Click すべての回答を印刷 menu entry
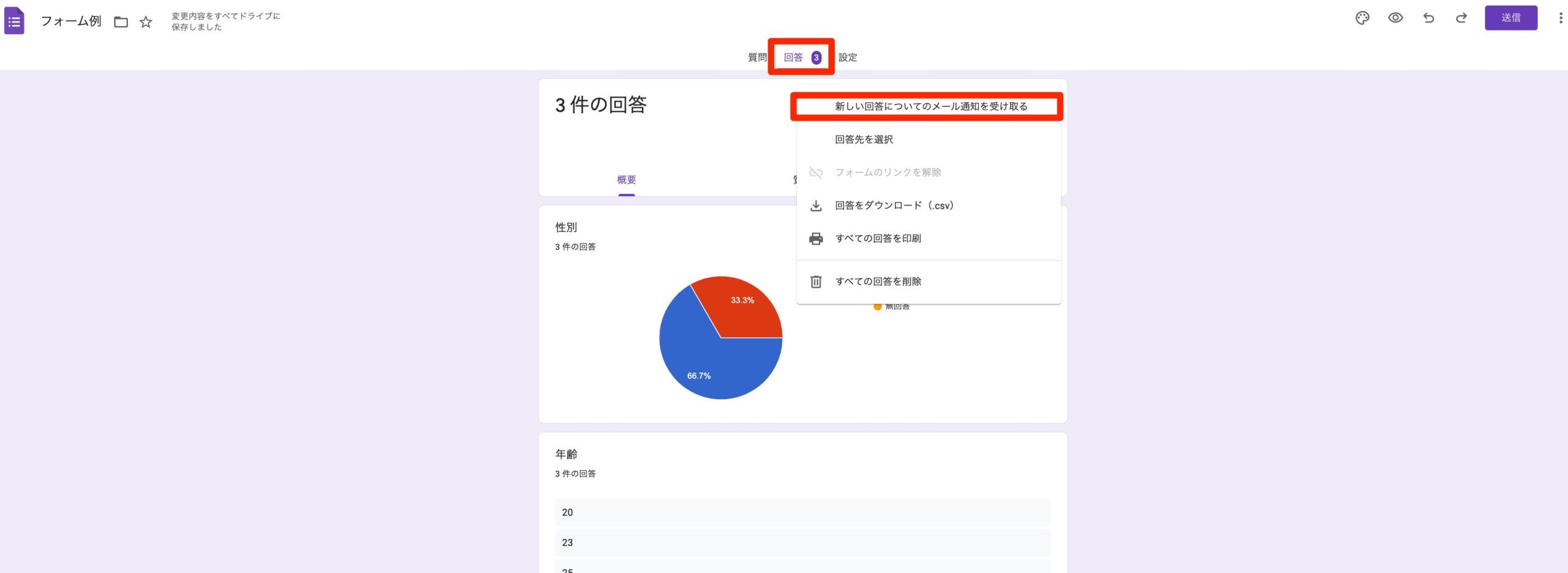1568x573 pixels. pyautogui.click(x=879, y=239)
